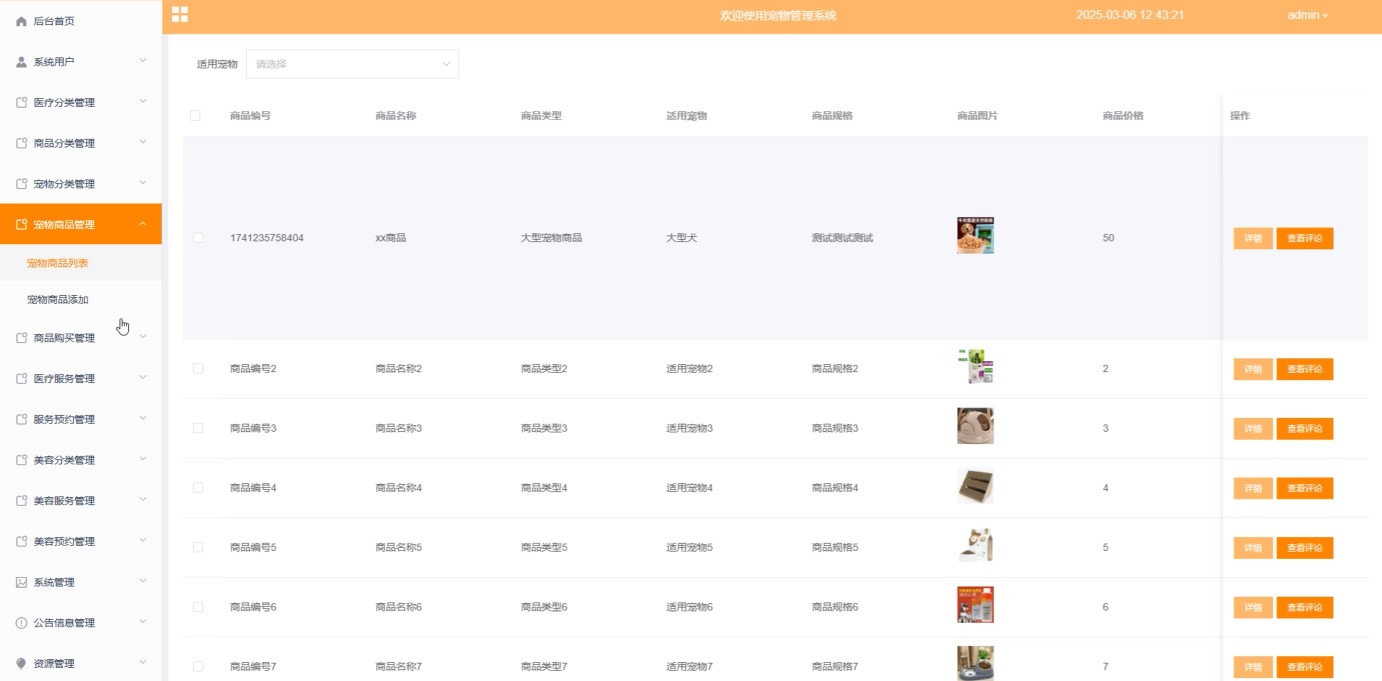Screen dimensions: 1382x681
Task: Click 详情 for 商品名称3 row
Action: click(1253, 429)
